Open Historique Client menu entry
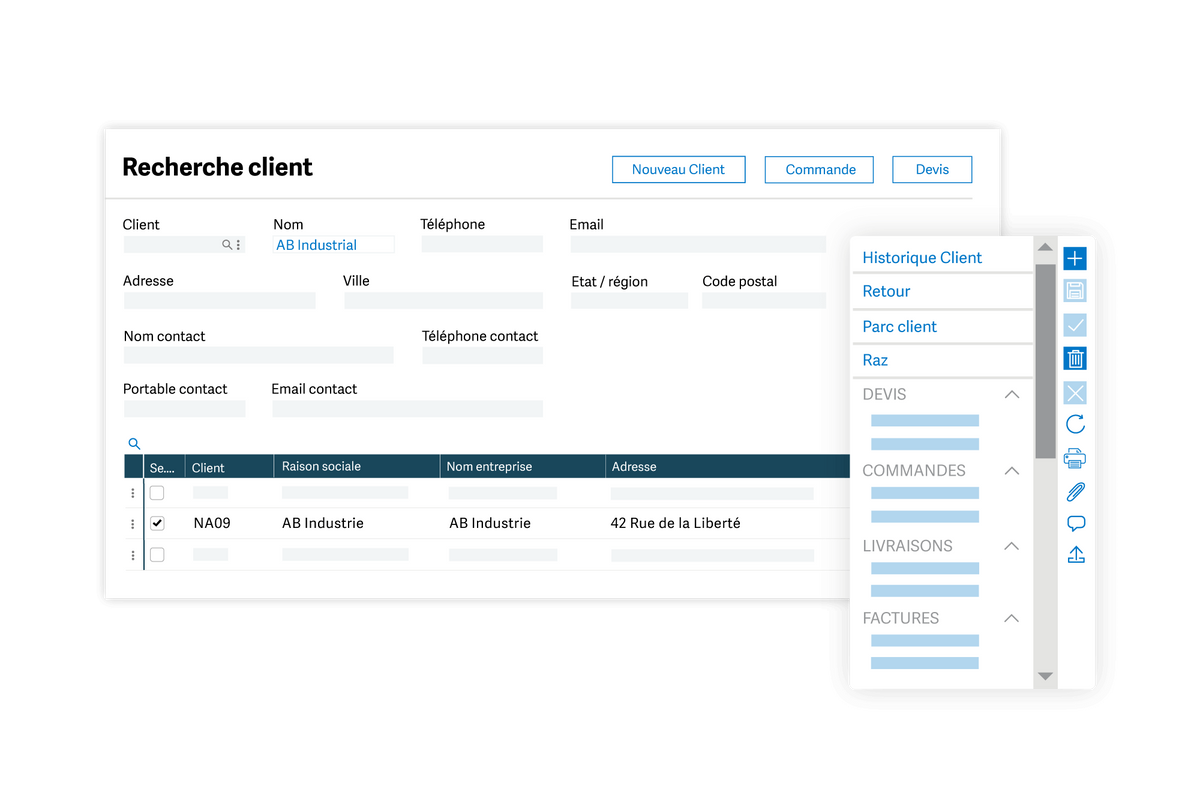The height and width of the screenshot is (803, 1200). (x=922, y=258)
